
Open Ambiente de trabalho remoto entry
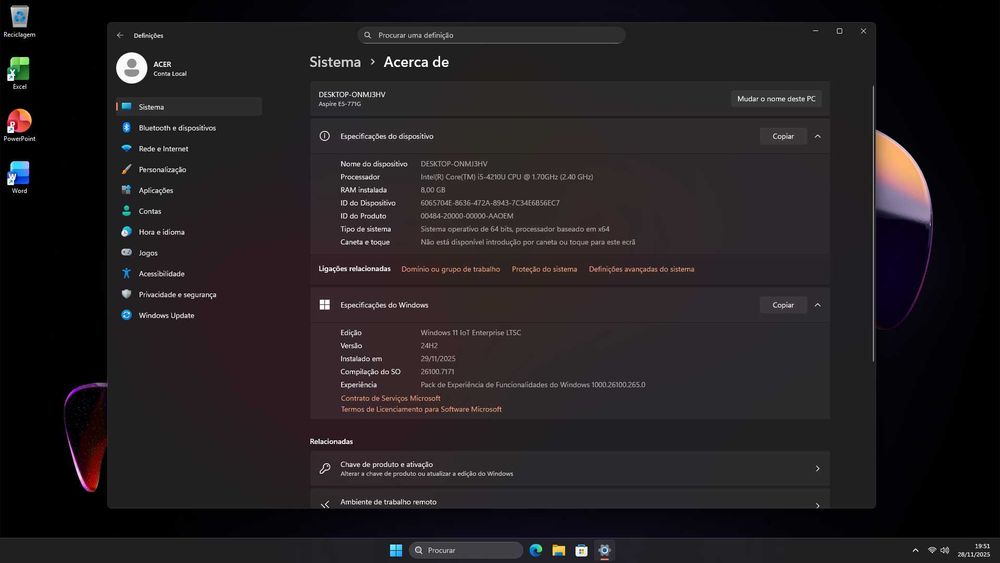tap(570, 499)
